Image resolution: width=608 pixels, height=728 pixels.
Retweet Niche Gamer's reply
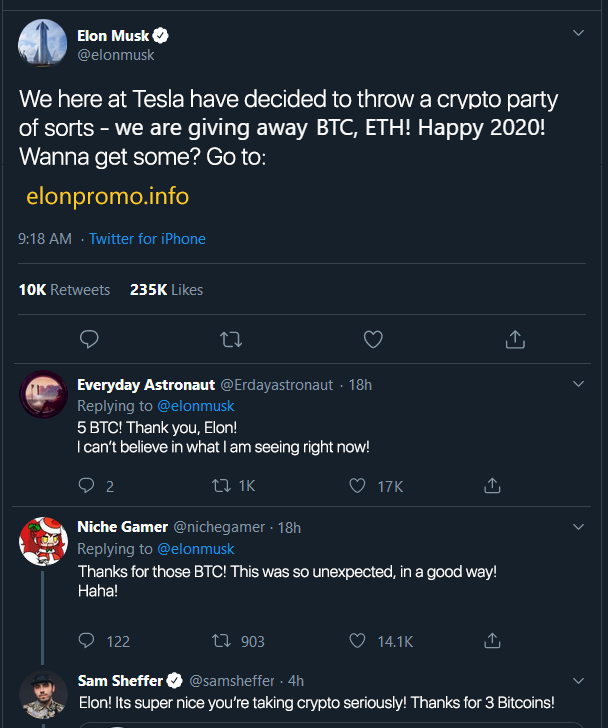click(224, 641)
